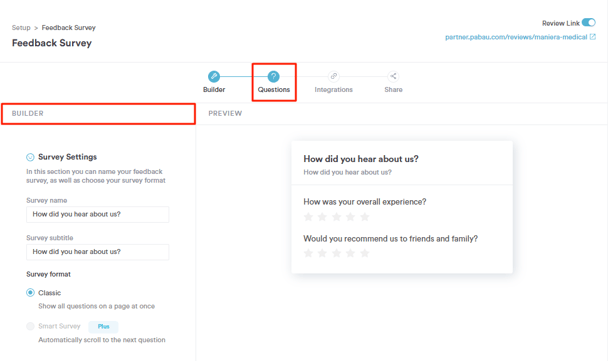This screenshot has height=361, width=608.
Task: Click first star for recommend question
Action: tap(308, 253)
